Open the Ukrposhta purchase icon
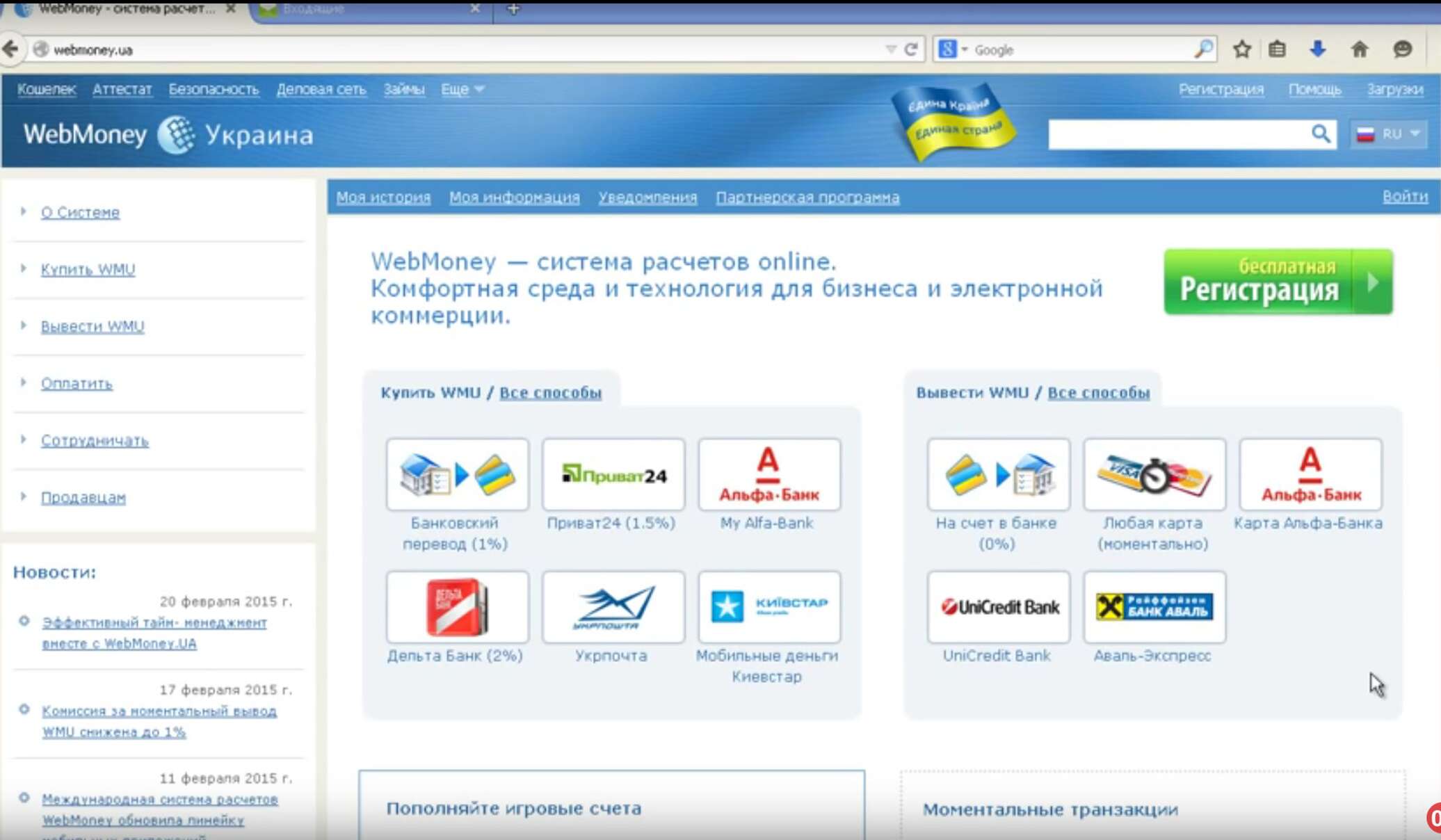Screen dimensions: 1441x840 point(613,607)
